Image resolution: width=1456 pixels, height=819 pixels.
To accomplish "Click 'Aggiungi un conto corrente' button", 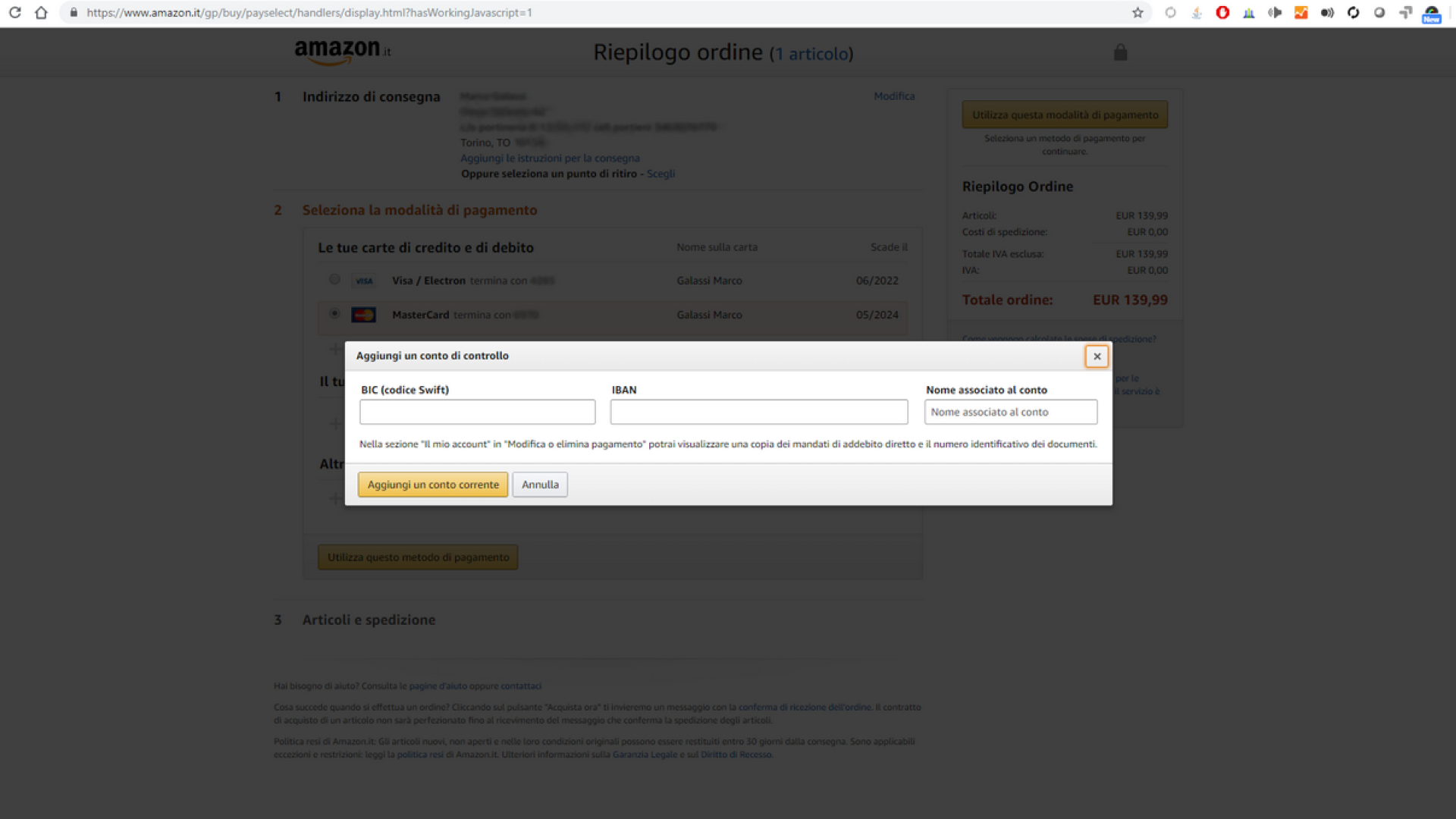I will (433, 485).
